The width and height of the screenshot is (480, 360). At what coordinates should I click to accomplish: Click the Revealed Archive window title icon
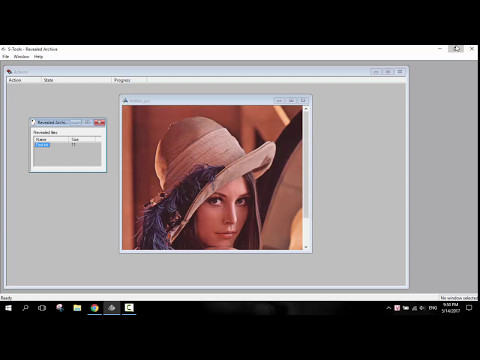(33, 122)
